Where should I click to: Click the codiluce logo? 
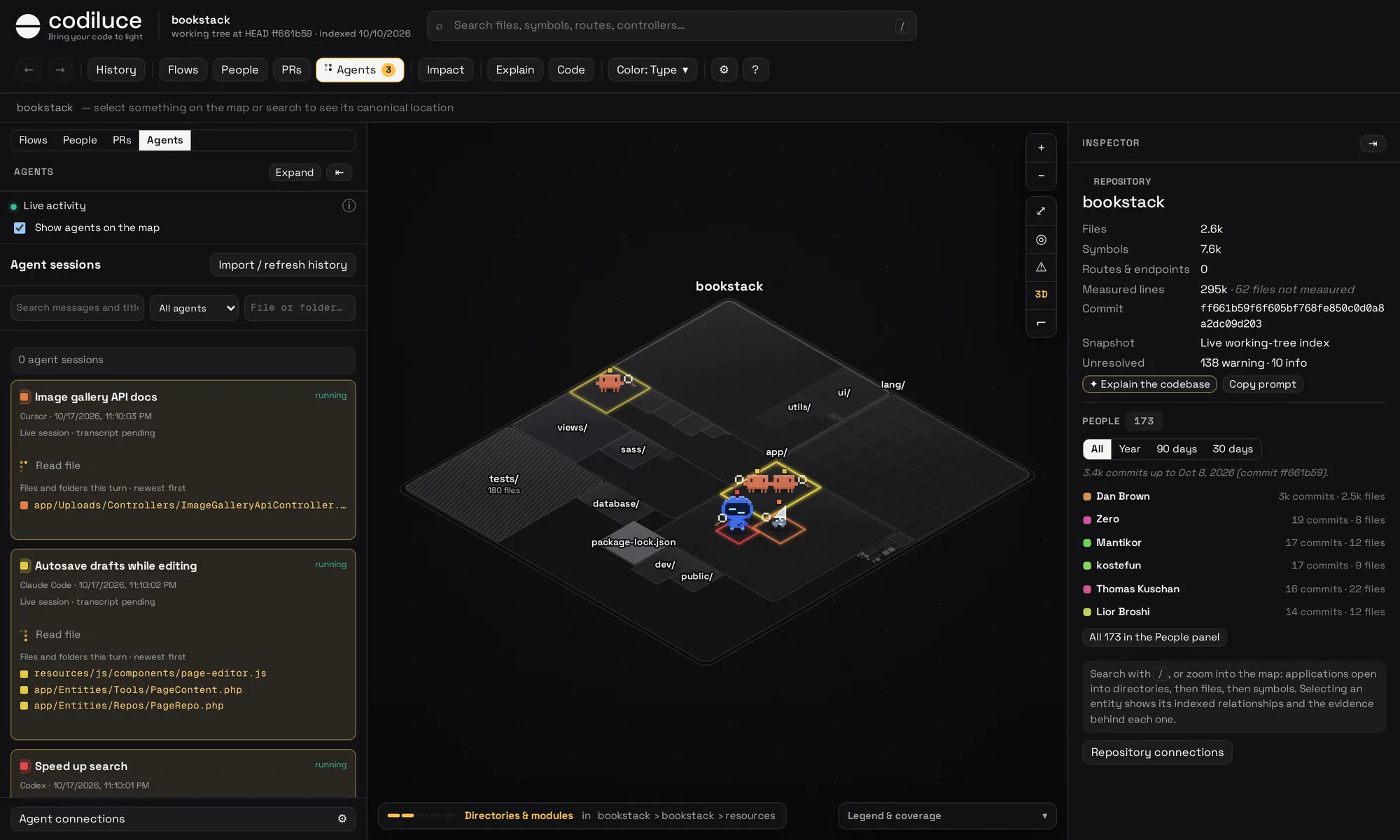tap(78, 26)
